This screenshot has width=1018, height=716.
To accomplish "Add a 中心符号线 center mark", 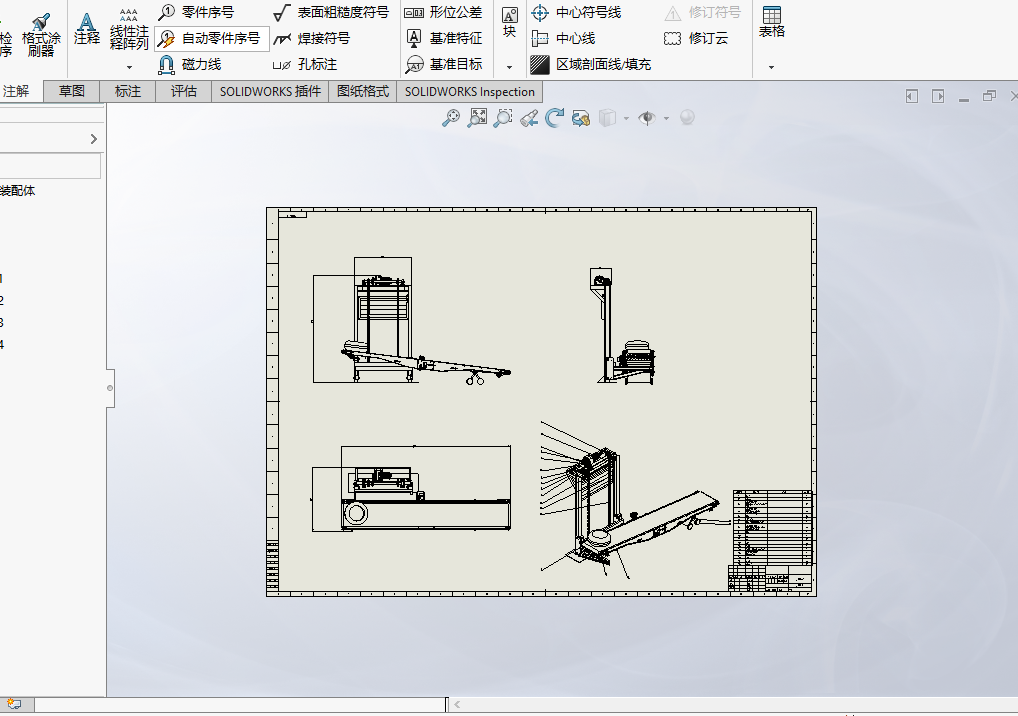I will (x=576, y=12).
